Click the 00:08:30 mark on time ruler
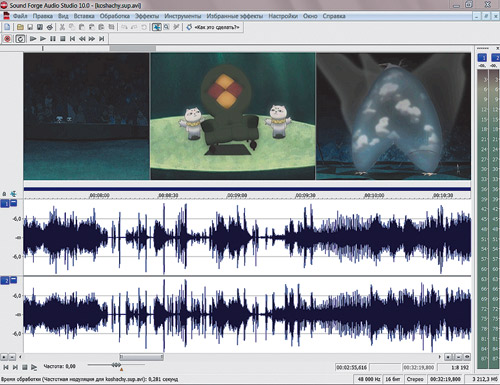 [x=168, y=195]
